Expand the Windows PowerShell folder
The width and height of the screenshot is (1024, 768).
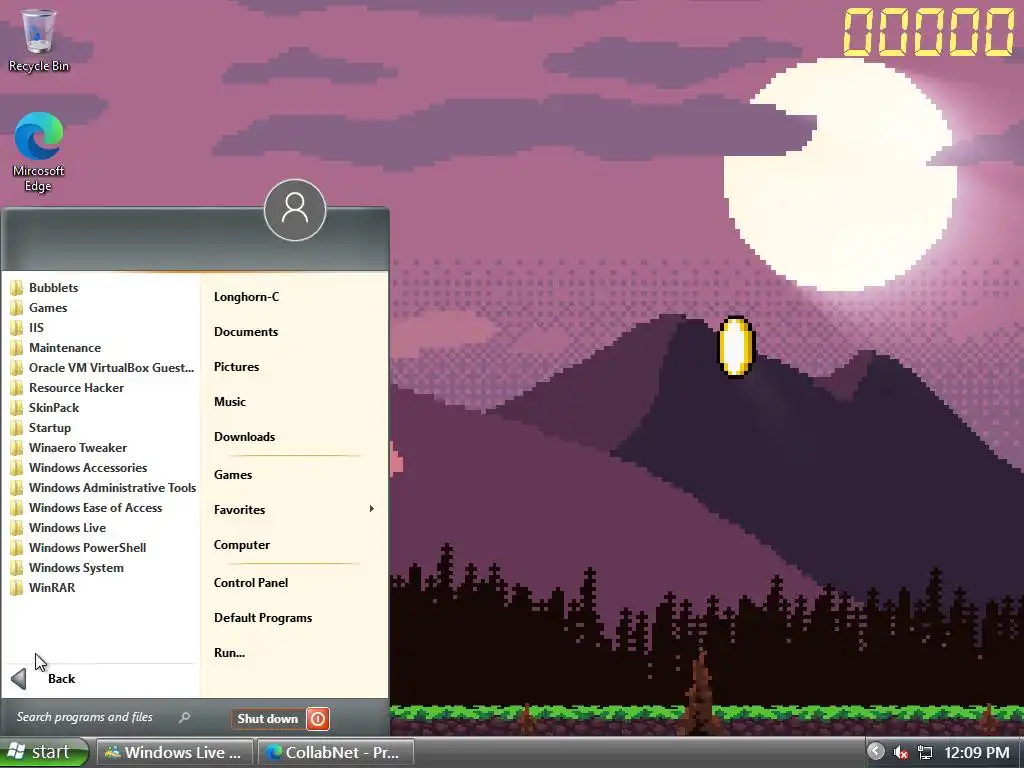tap(103, 548)
